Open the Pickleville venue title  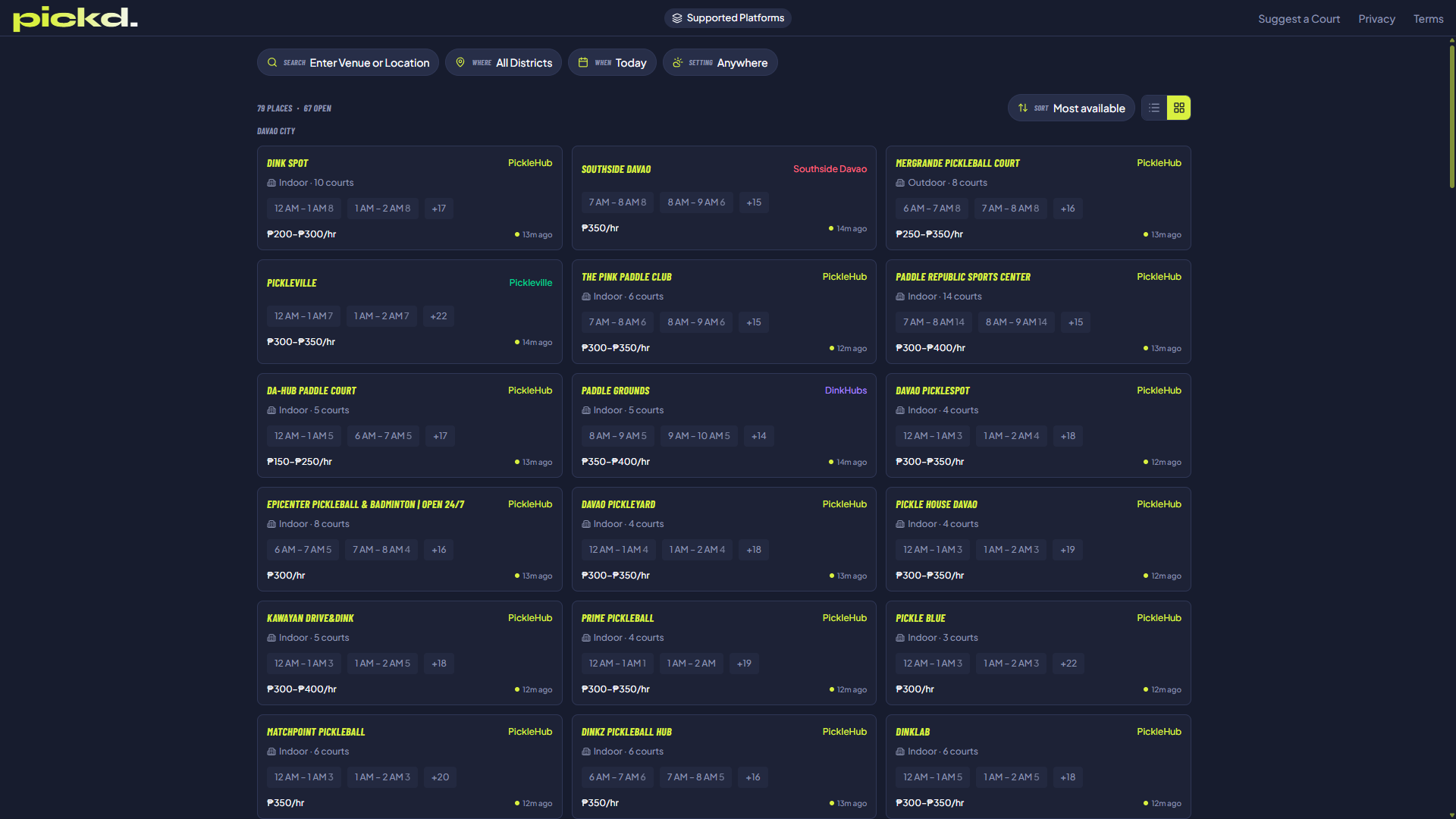pyautogui.click(x=292, y=283)
